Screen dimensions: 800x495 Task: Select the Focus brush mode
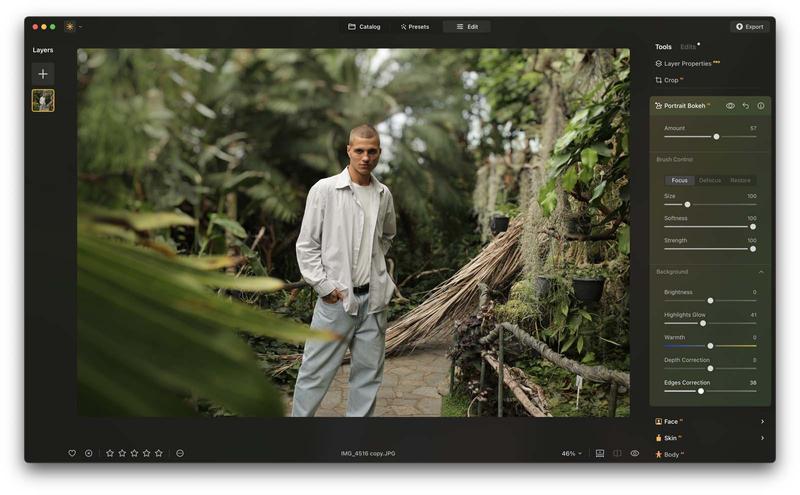click(x=679, y=180)
